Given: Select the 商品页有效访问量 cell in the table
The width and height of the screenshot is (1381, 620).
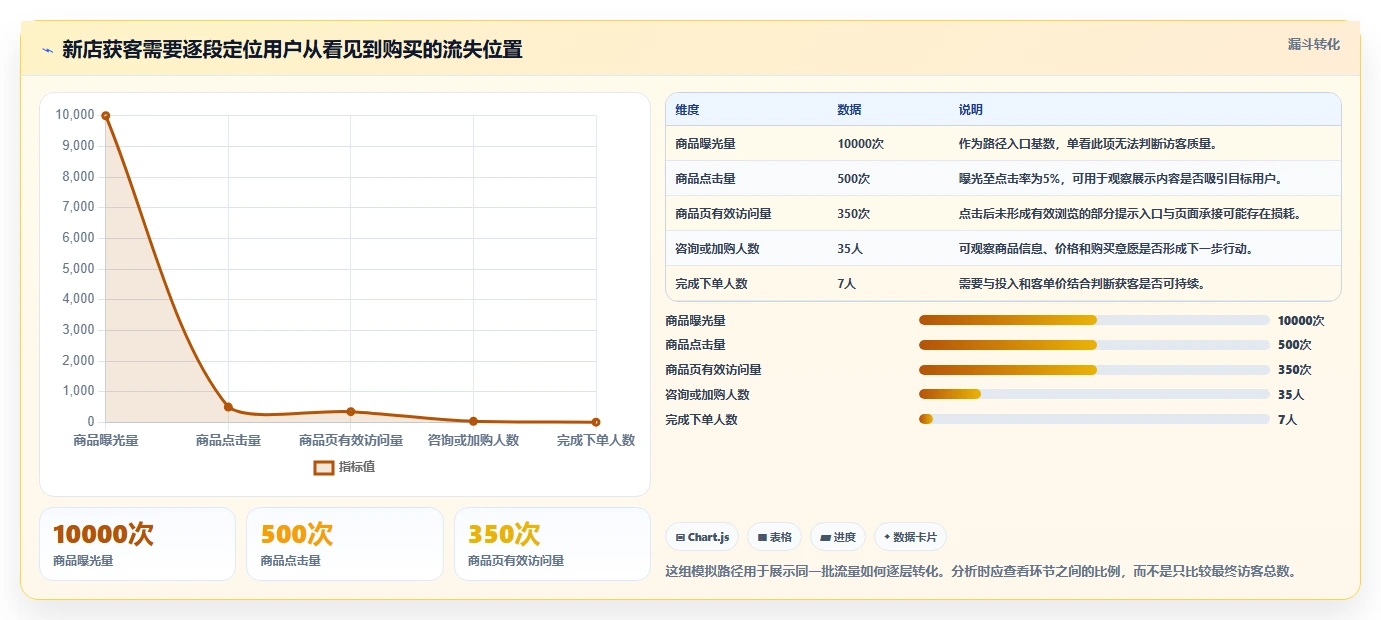Looking at the screenshot, I should (723, 214).
